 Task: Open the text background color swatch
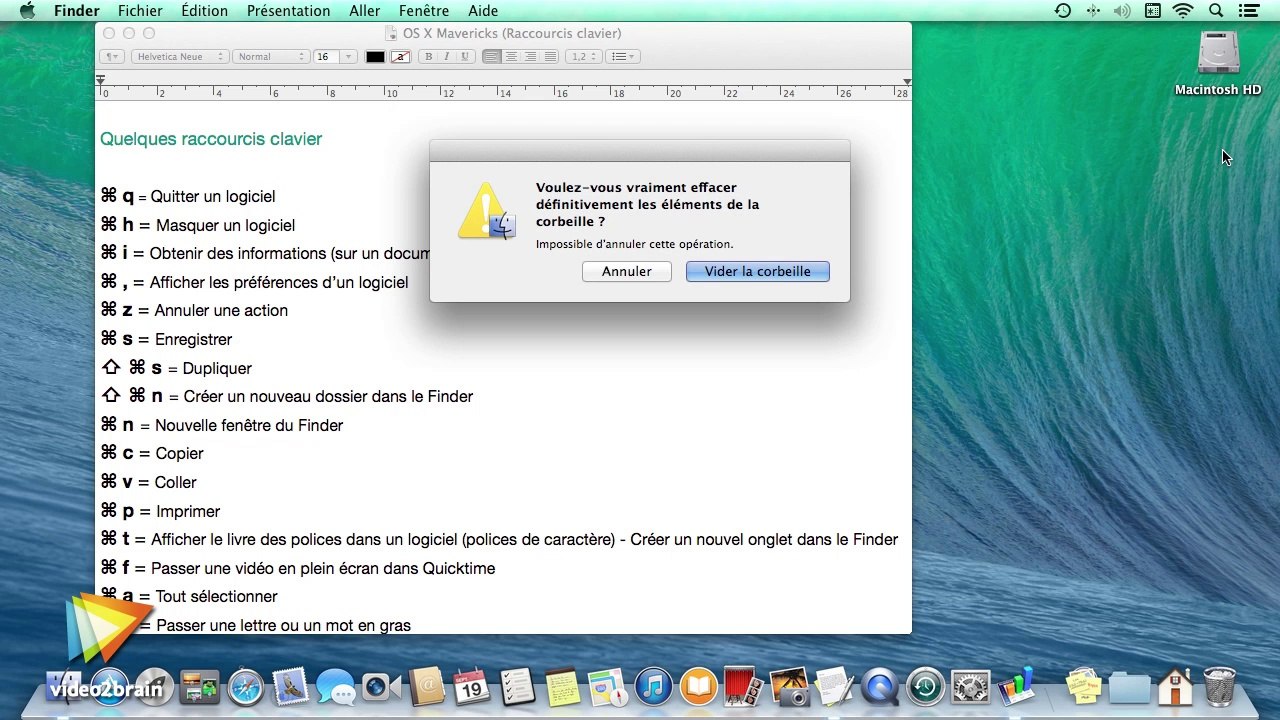click(x=400, y=57)
